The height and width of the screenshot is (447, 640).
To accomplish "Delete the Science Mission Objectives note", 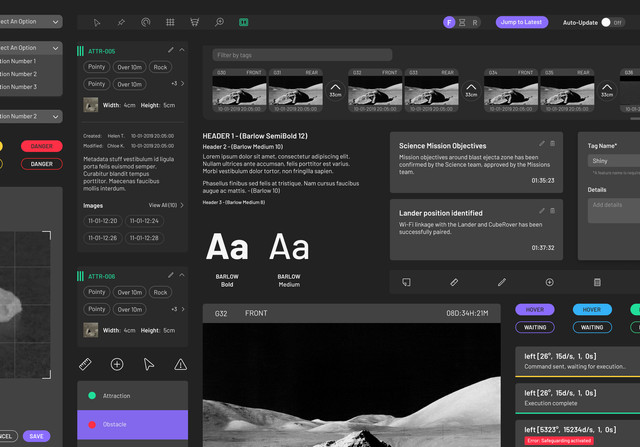I will [x=553, y=143].
